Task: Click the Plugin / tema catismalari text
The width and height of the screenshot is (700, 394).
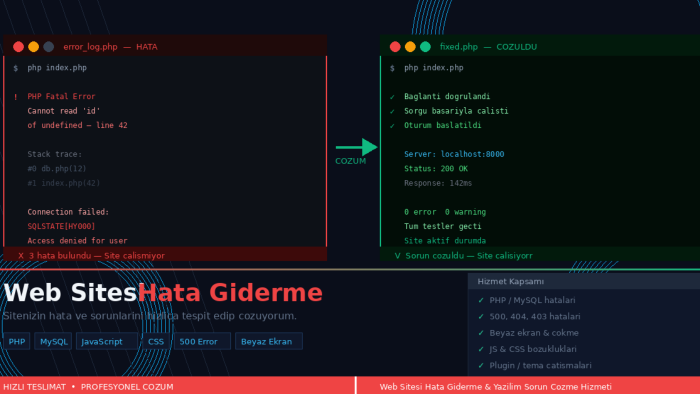Action: pyautogui.click(x=540, y=365)
